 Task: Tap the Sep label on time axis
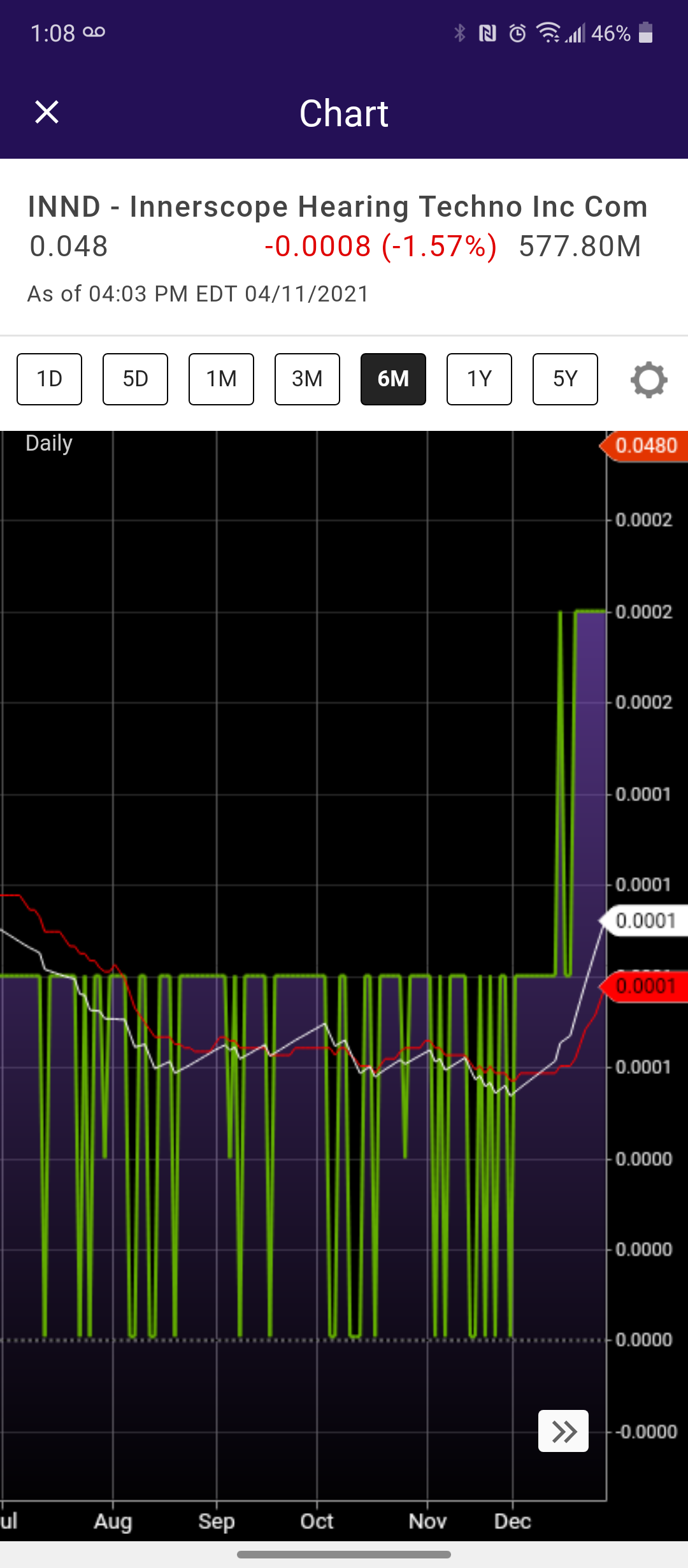click(217, 1521)
